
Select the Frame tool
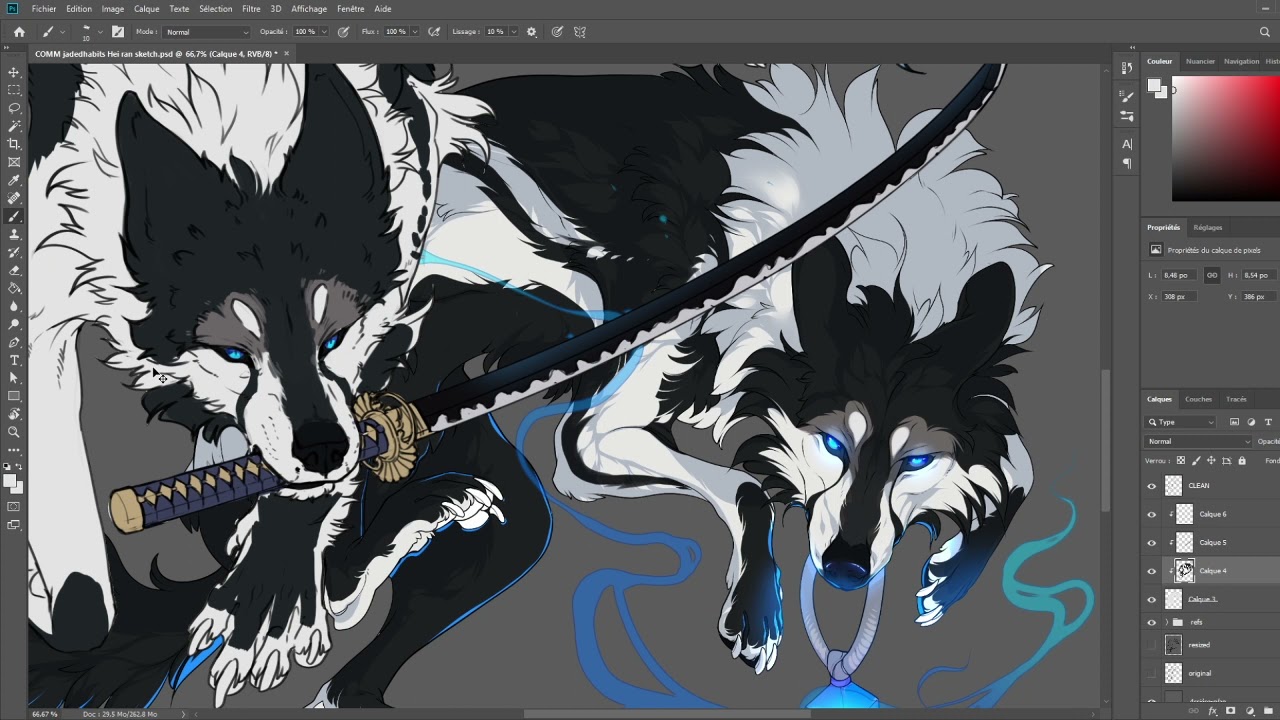click(14, 162)
